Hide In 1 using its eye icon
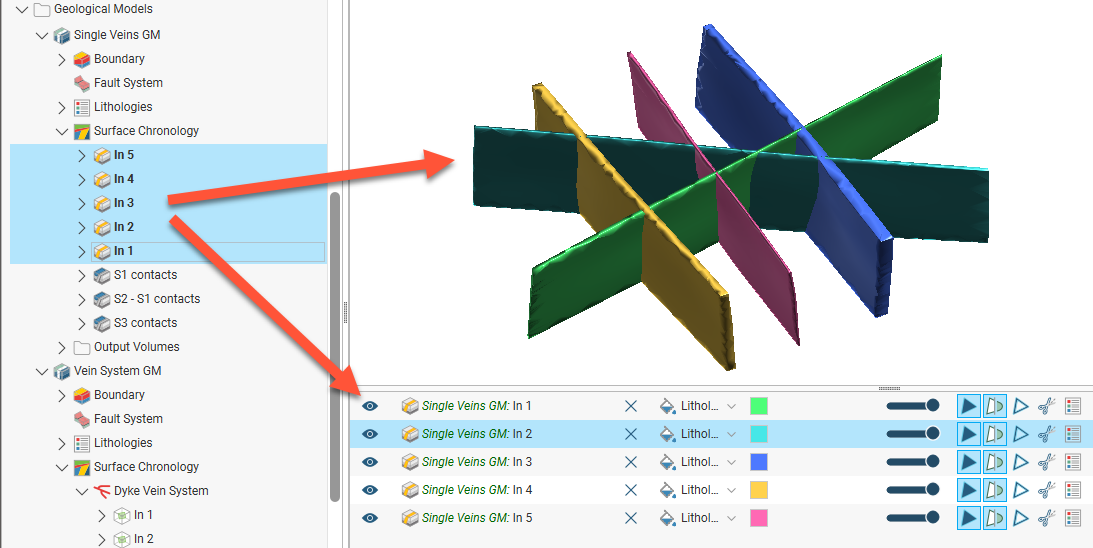Viewport: 1093px width, 548px height. [x=370, y=406]
